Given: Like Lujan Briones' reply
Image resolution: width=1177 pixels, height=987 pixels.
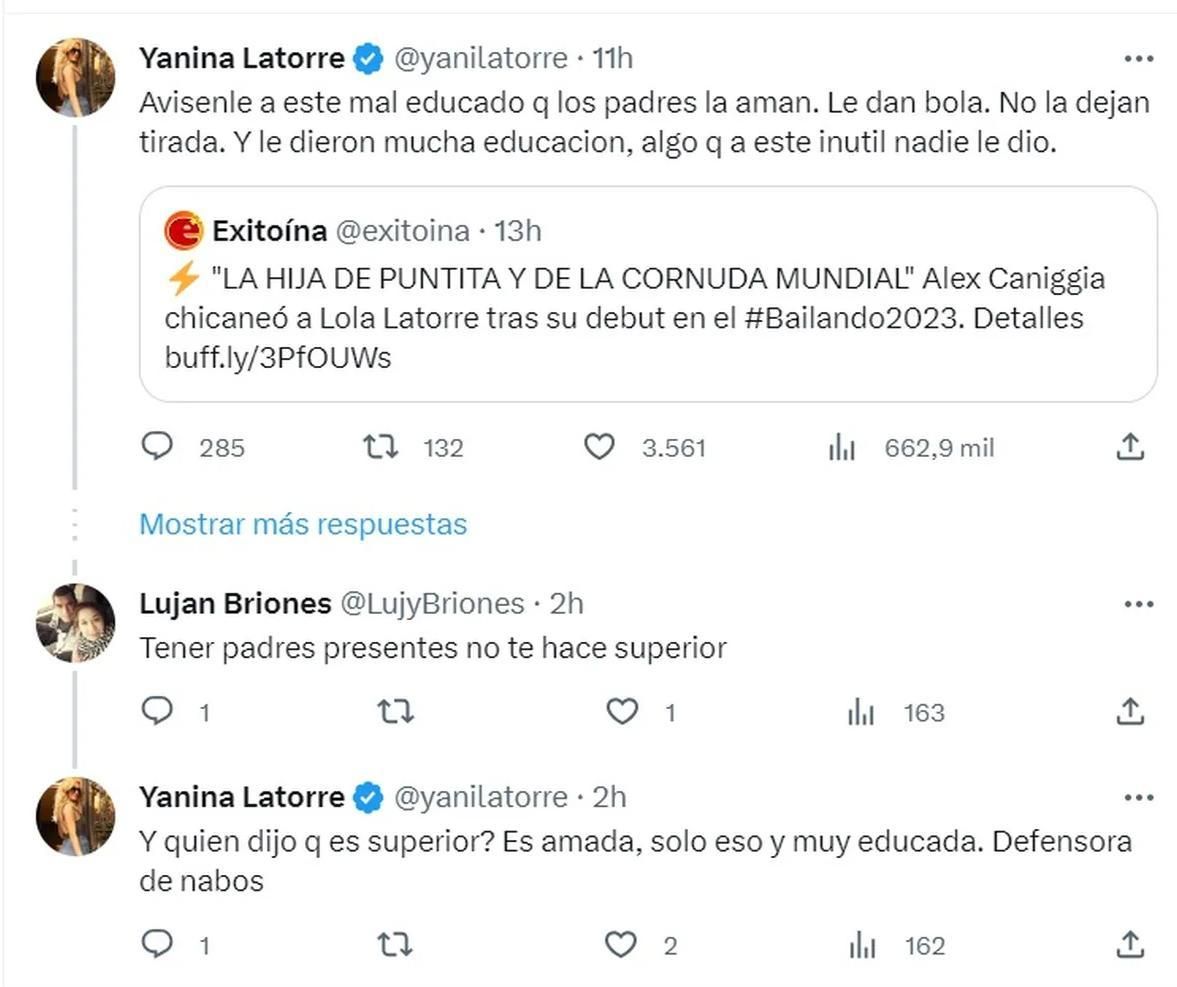Looking at the screenshot, I should (x=623, y=711).
